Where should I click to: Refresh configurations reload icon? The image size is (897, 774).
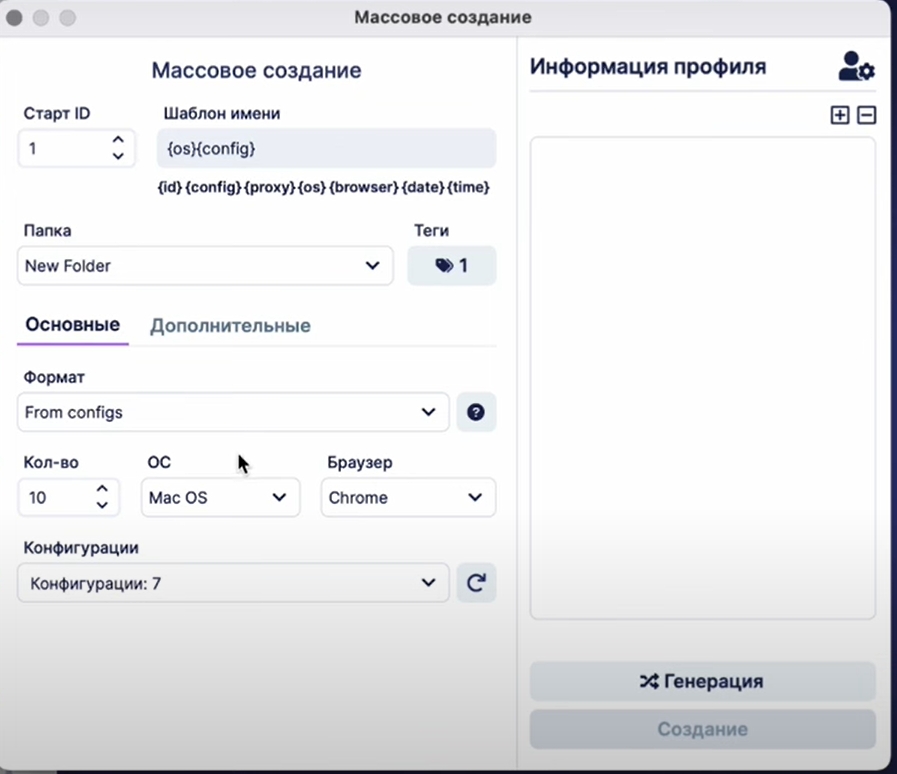(476, 583)
